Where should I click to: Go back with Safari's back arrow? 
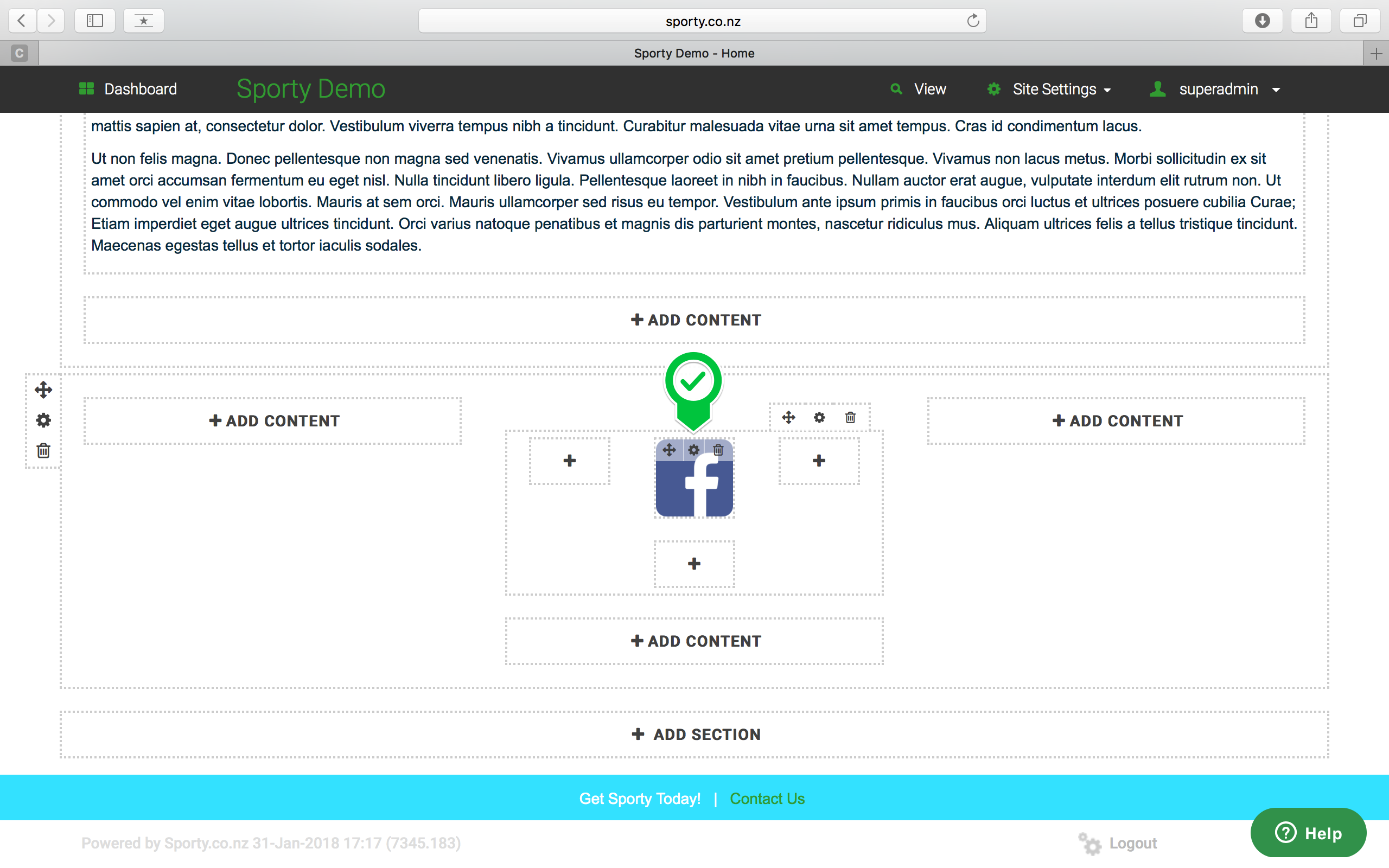click(x=22, y=21)
